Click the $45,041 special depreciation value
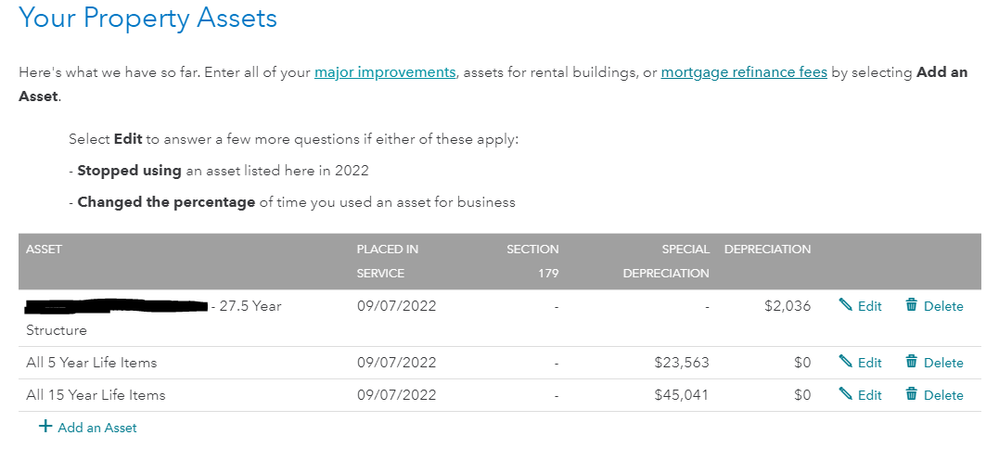The image size is (999, 474). (681, 395)
